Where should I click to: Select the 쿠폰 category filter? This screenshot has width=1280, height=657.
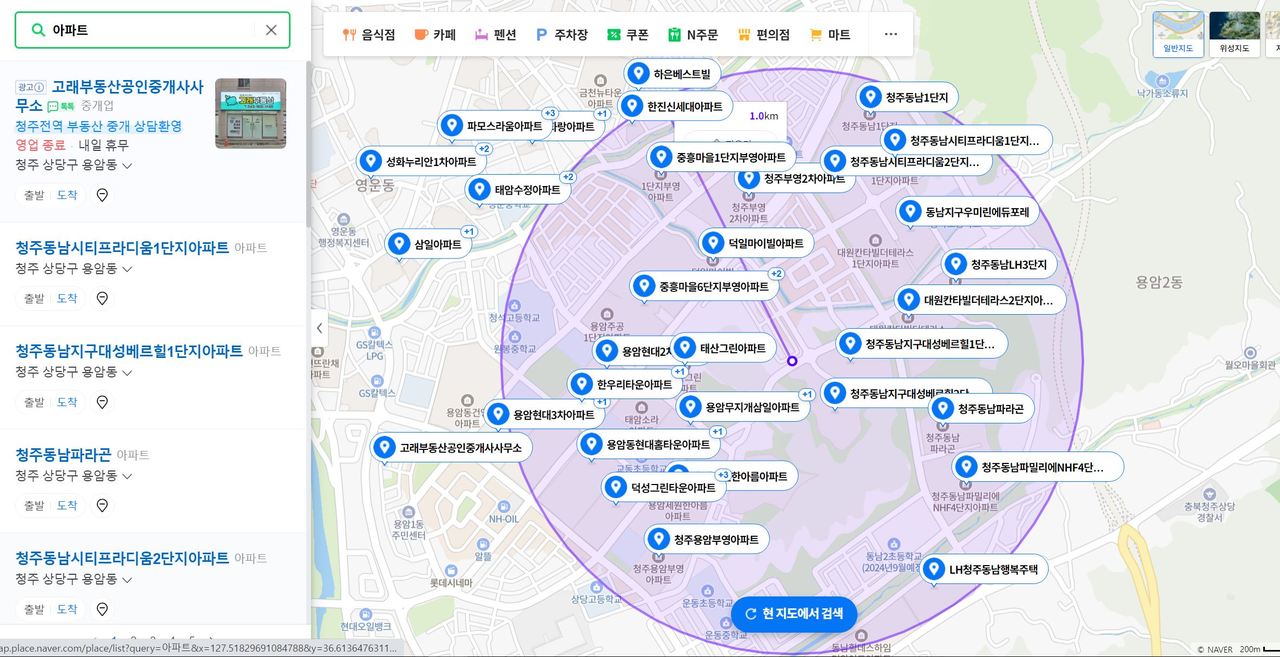[627, 34]
